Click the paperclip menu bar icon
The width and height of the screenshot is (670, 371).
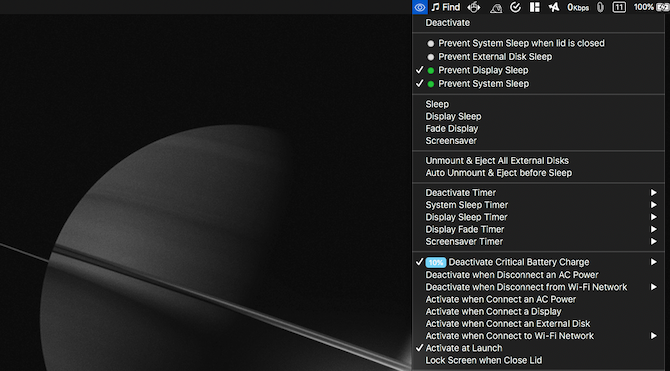tap(600, 7)
